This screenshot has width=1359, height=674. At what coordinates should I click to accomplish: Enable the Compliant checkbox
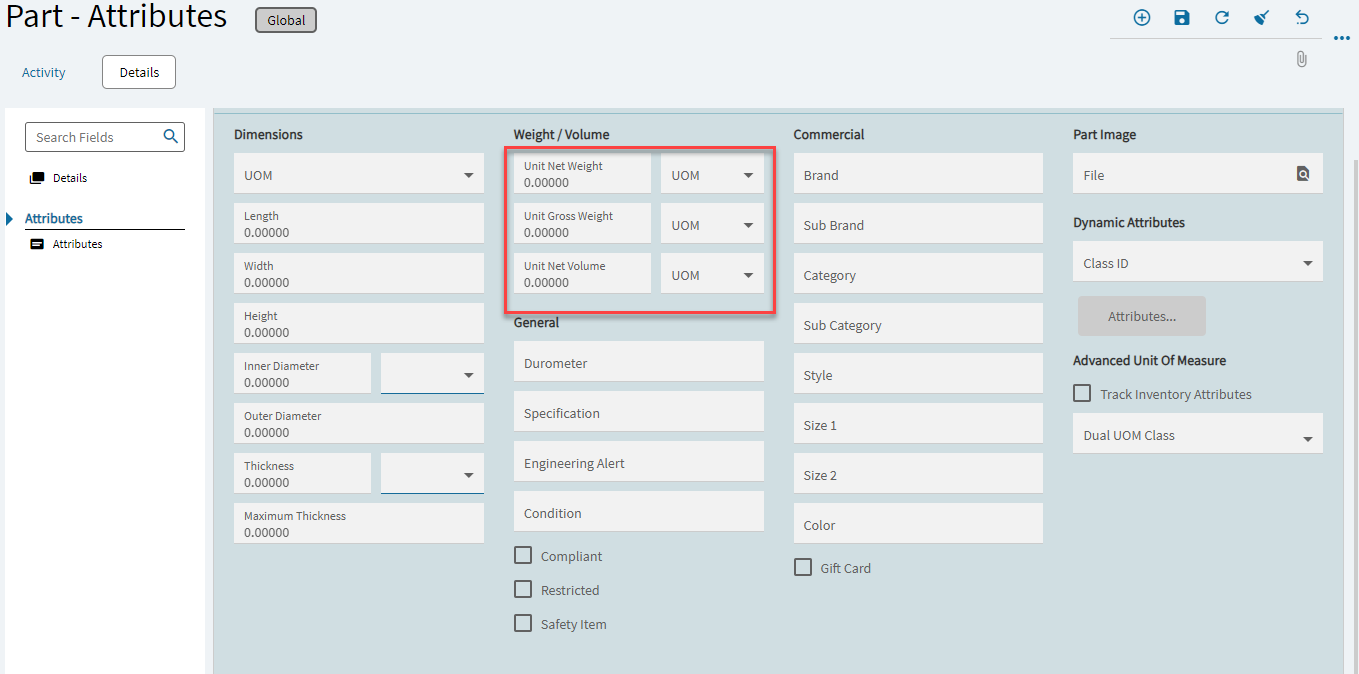click(x=523, y=555)
